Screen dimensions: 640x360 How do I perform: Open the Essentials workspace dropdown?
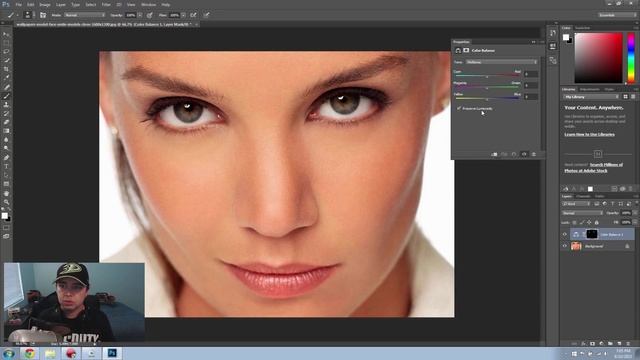[x=617, y=15]
